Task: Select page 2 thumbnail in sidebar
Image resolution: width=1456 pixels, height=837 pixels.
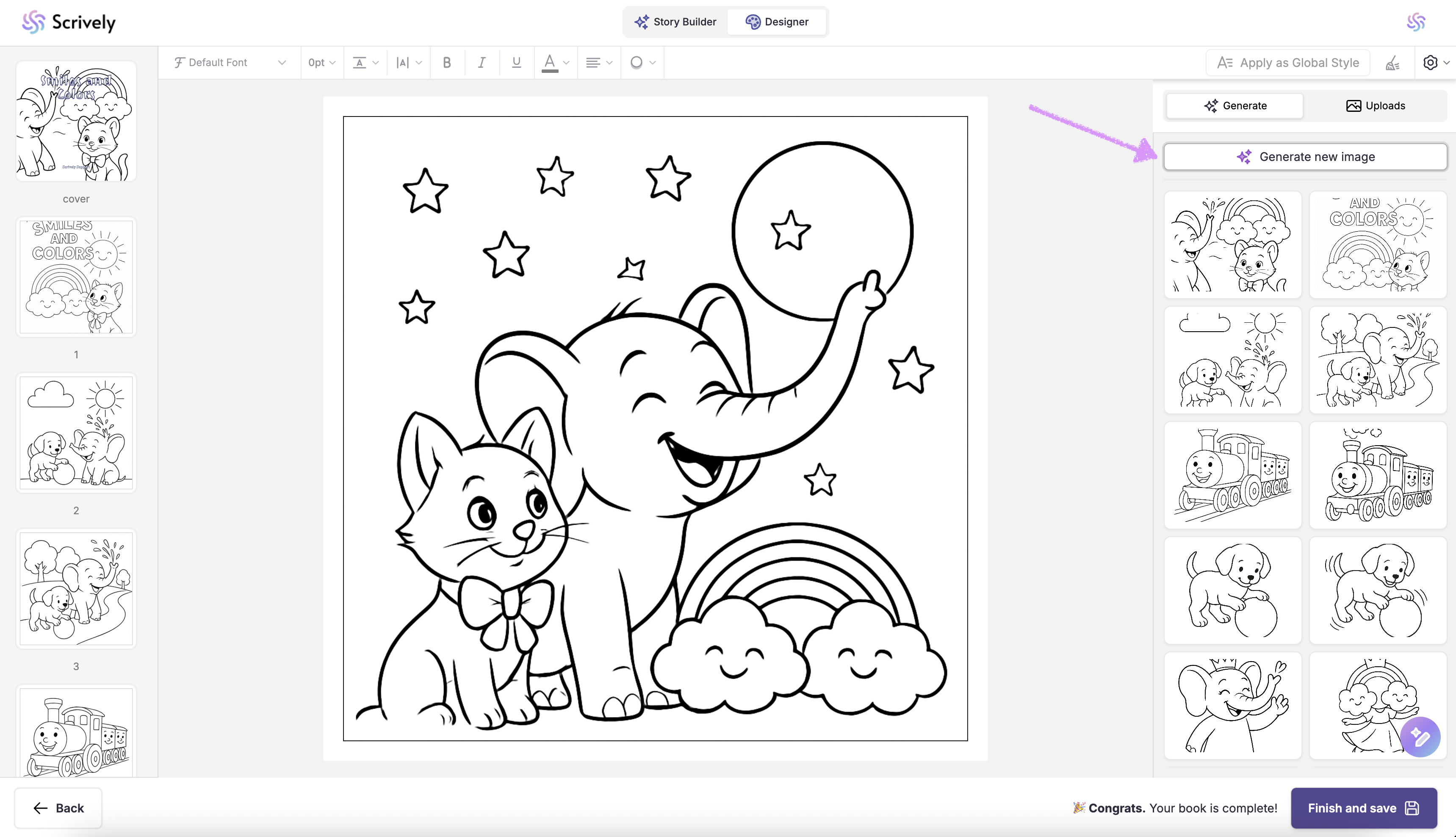Action: pos(76,433)
